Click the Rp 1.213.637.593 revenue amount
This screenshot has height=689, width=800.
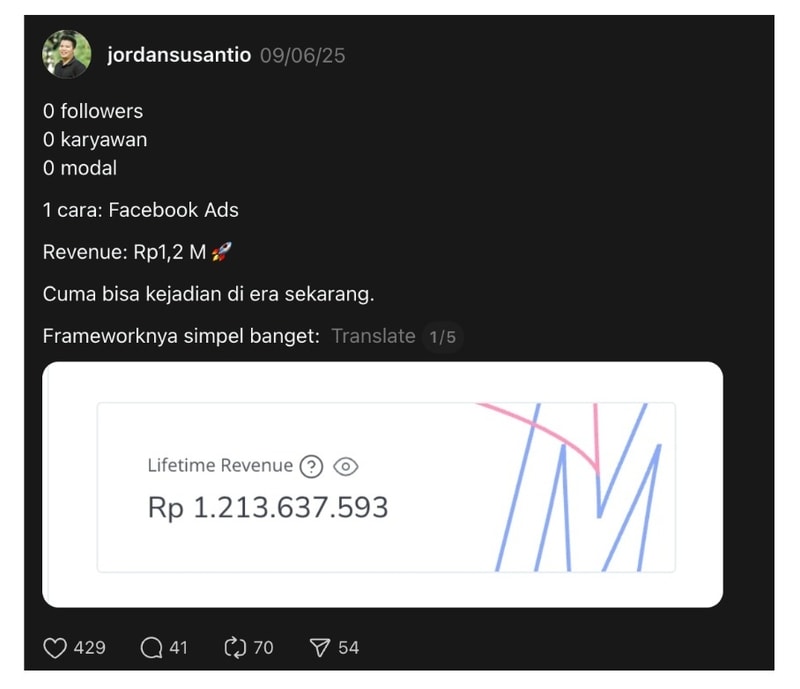tap(268, 507)
